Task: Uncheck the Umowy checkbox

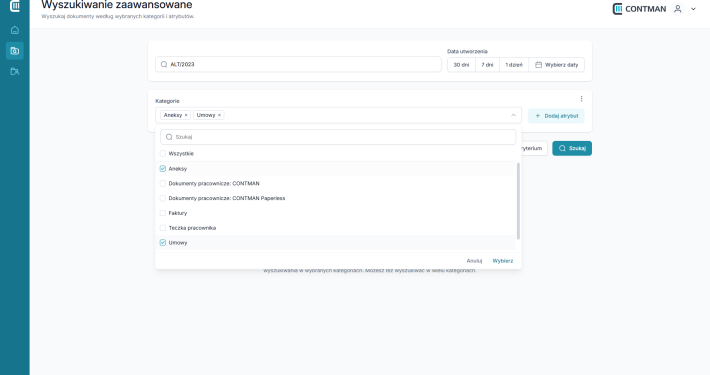Action: click(163, 243)
